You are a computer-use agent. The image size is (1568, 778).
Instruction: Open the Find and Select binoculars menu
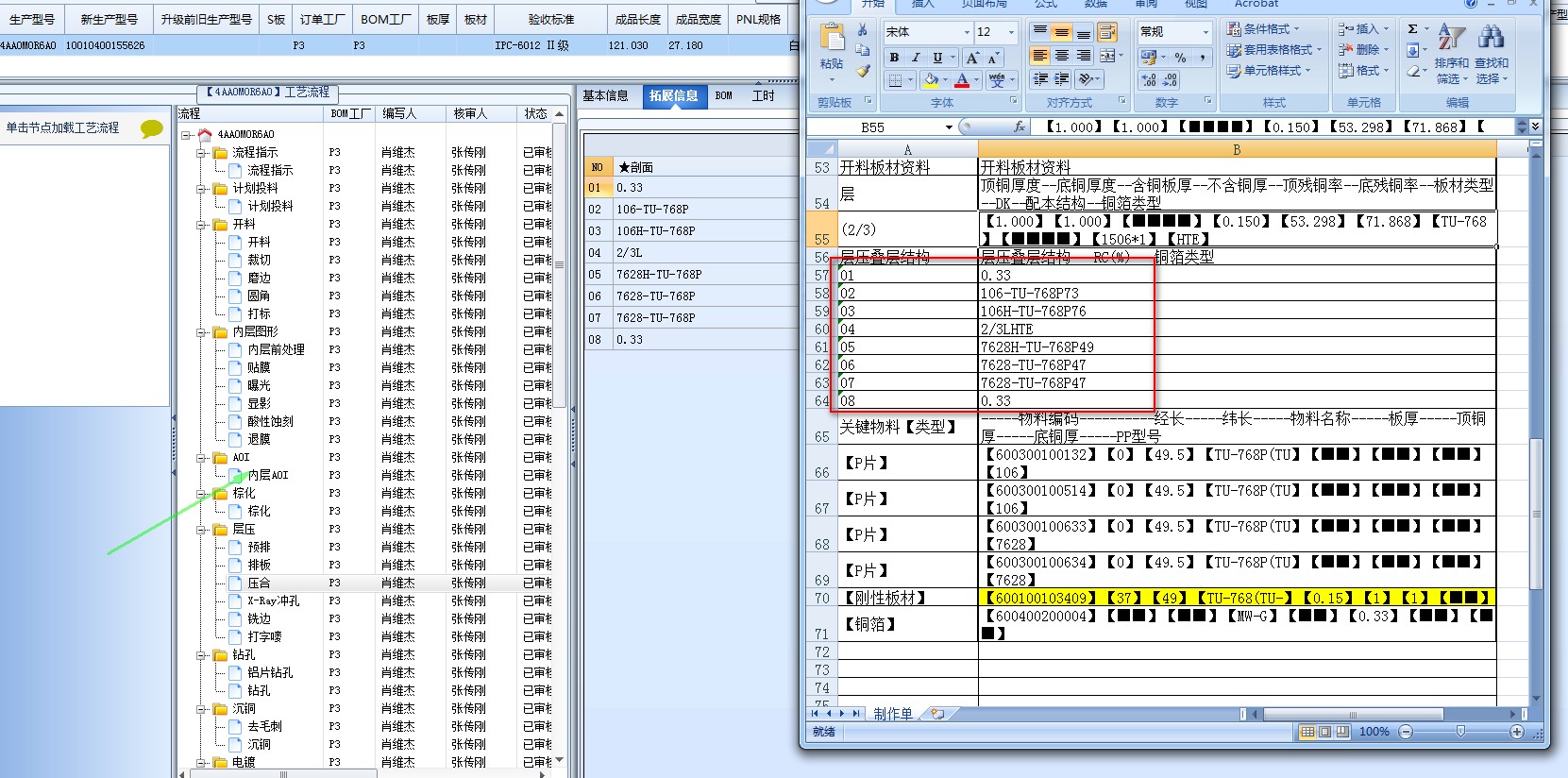pos(1492,54)
